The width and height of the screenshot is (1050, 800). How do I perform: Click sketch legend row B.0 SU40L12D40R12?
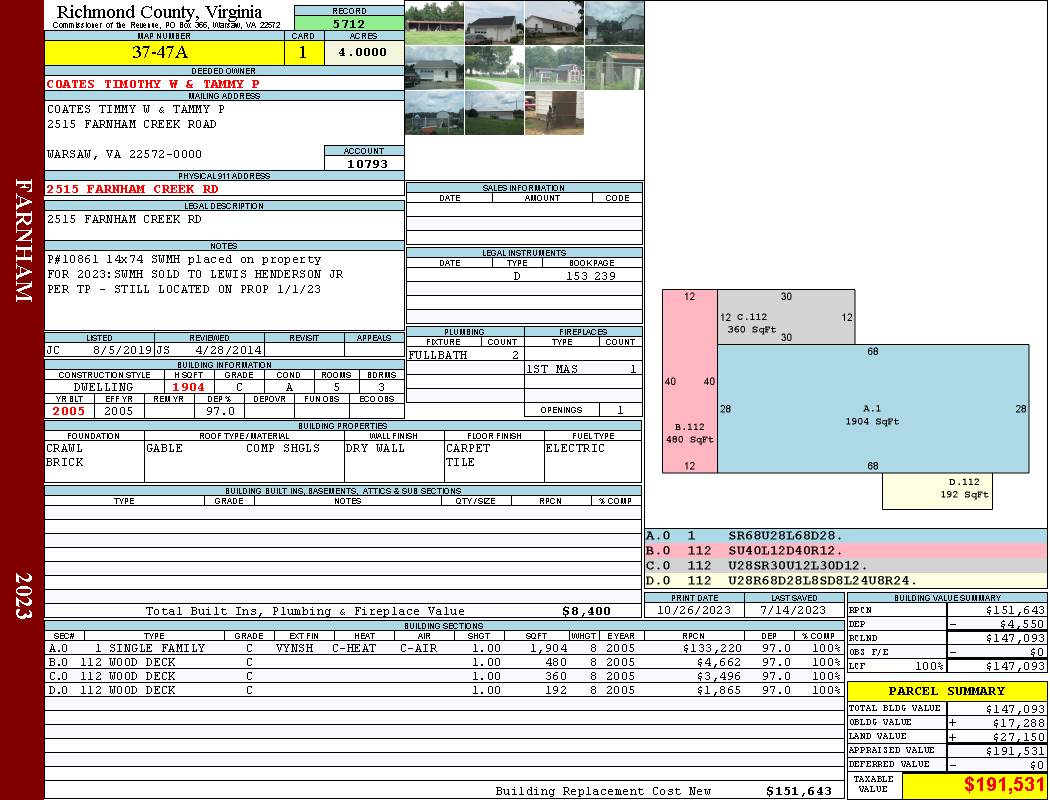846,550
